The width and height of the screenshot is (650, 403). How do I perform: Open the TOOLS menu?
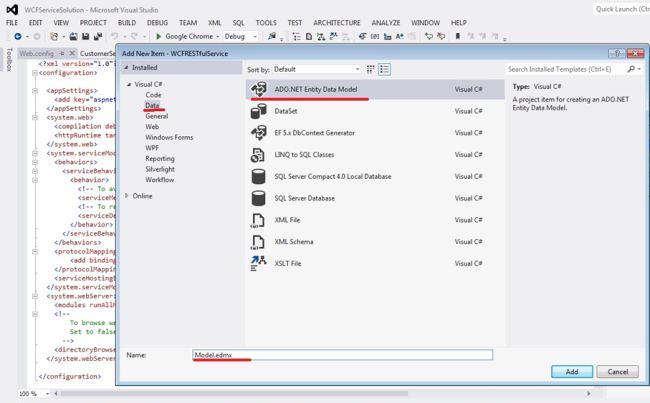[x=266, y=23]
